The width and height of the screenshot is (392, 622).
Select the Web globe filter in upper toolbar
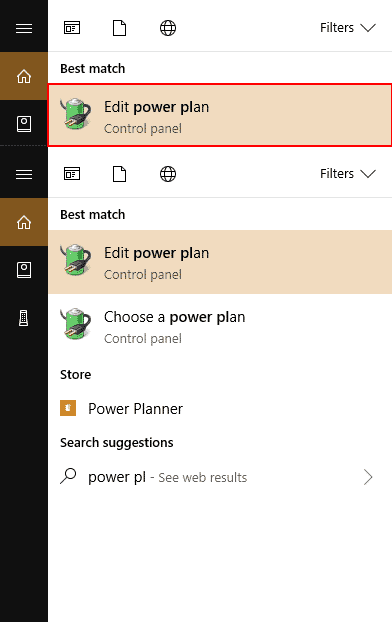click(168, 28)
